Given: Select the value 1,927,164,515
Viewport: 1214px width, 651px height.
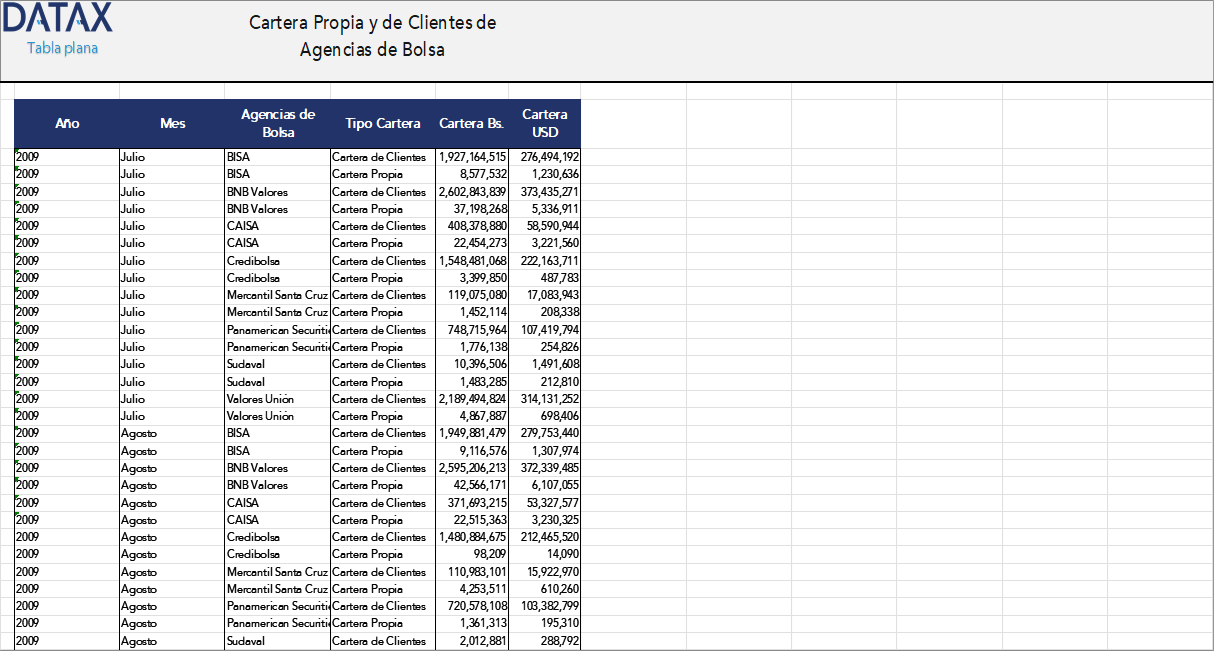Looking at the screenshot, I should pyautogui.click(x=470, y=156).
